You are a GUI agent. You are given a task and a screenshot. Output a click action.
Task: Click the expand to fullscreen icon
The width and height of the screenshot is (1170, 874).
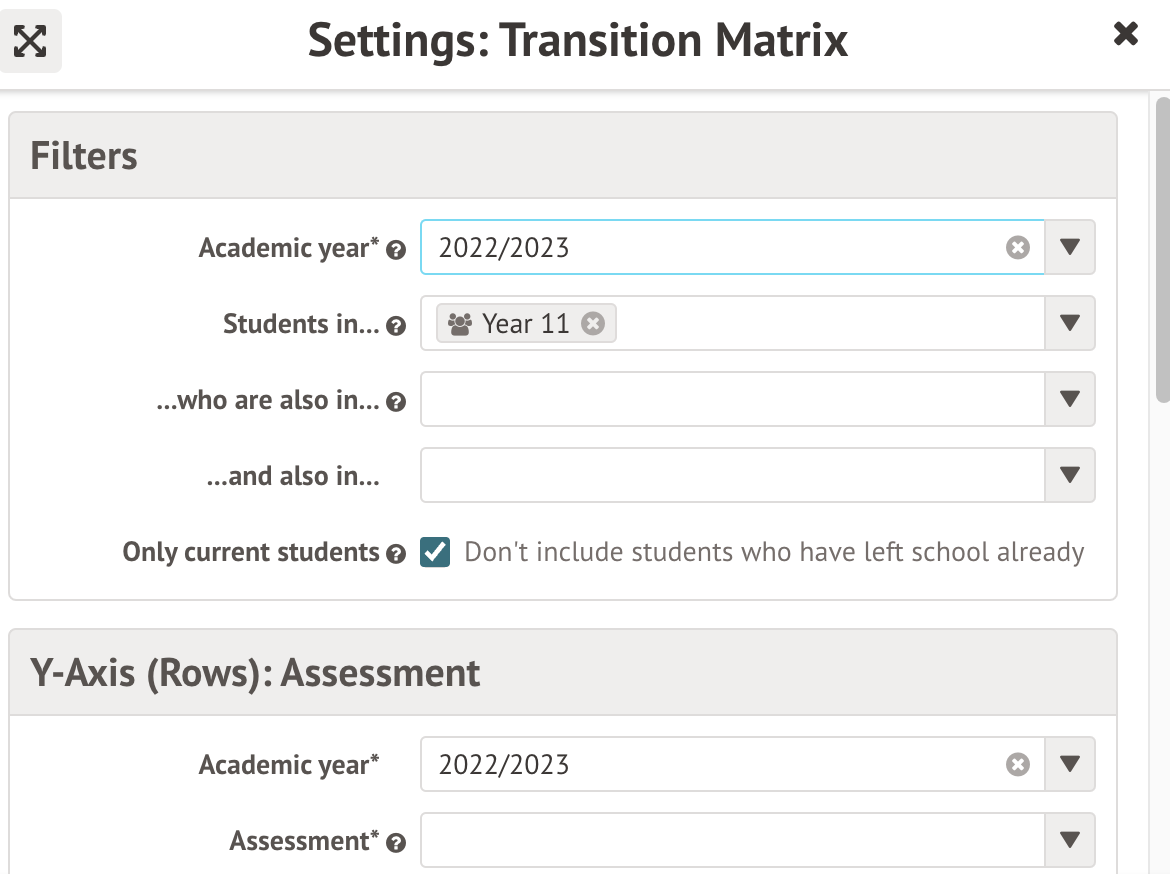(31, 41)
